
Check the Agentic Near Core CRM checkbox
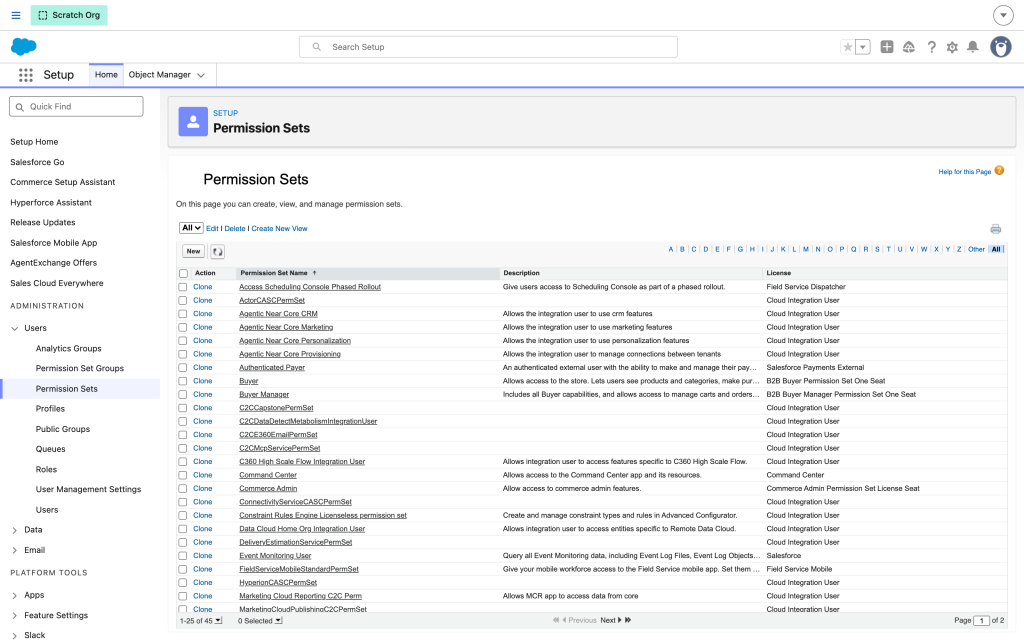183,314
